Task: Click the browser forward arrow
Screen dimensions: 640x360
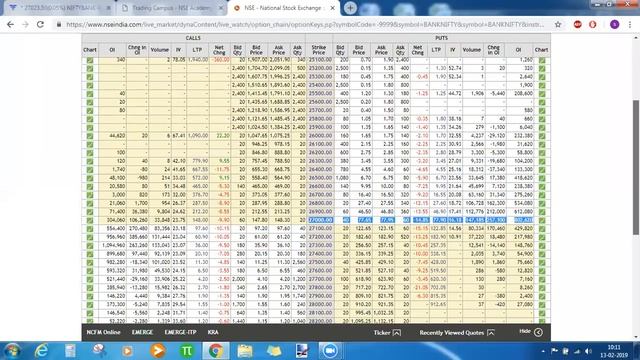Action: (25, 24)
